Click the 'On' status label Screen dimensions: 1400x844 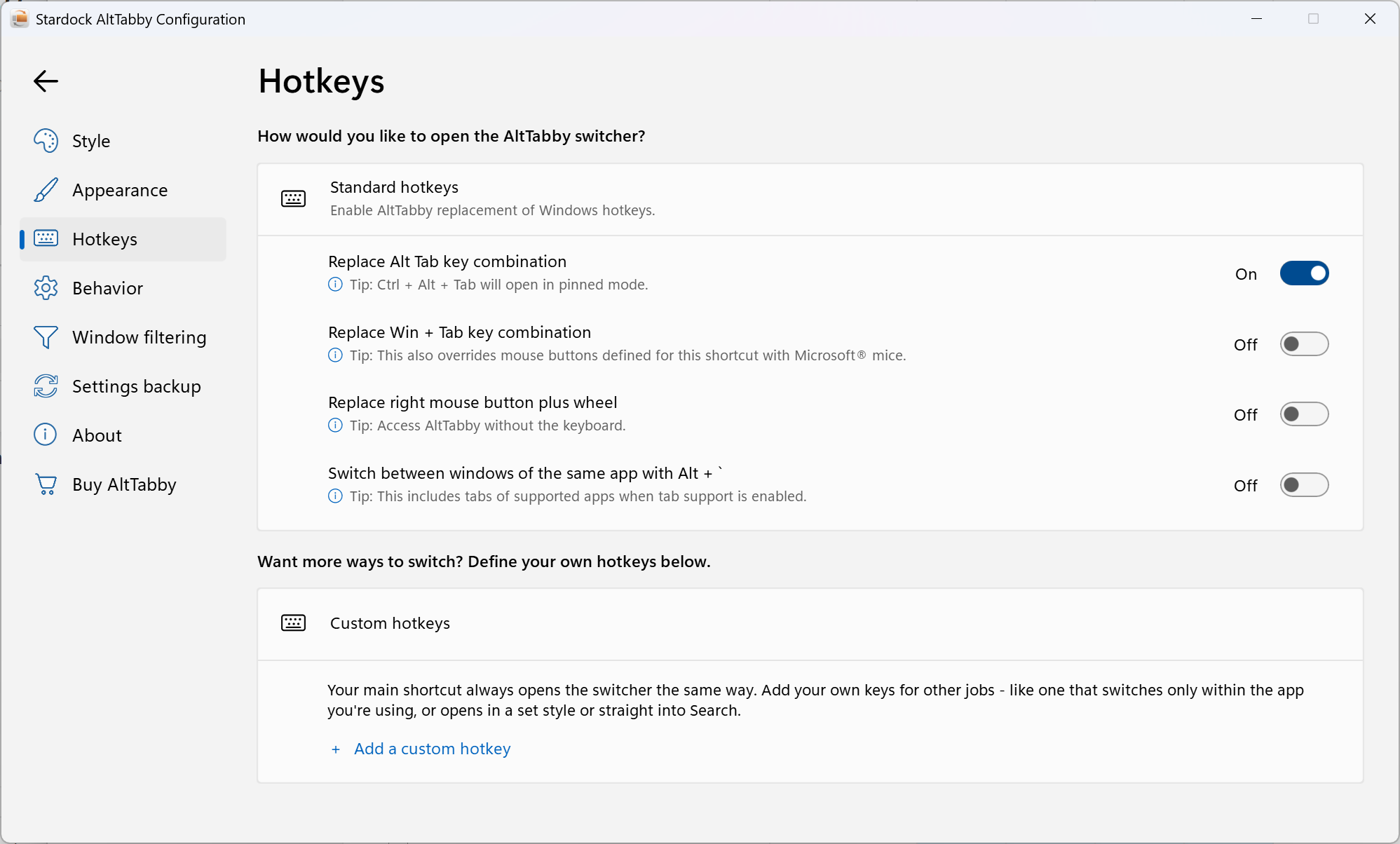click(1246, 274)
